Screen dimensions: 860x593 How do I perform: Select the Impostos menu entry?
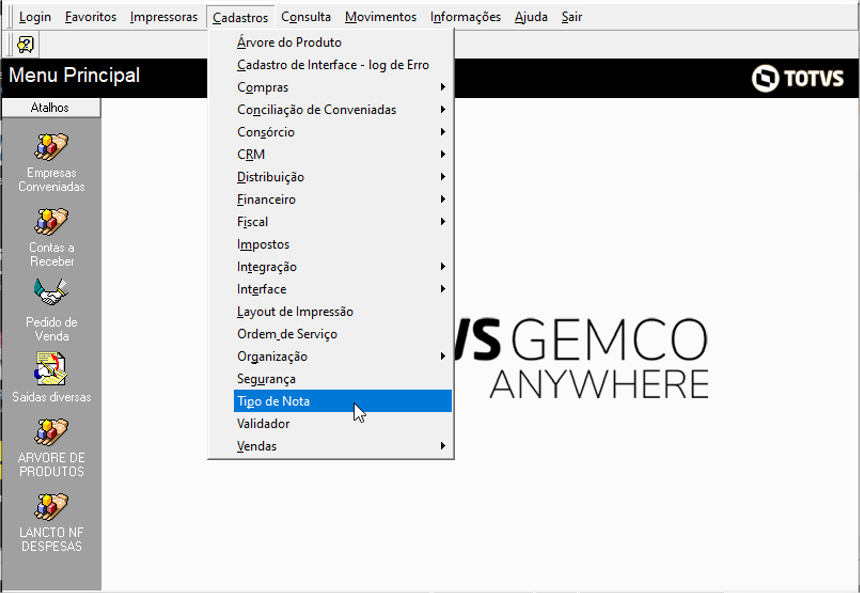(x=343, y=245)
